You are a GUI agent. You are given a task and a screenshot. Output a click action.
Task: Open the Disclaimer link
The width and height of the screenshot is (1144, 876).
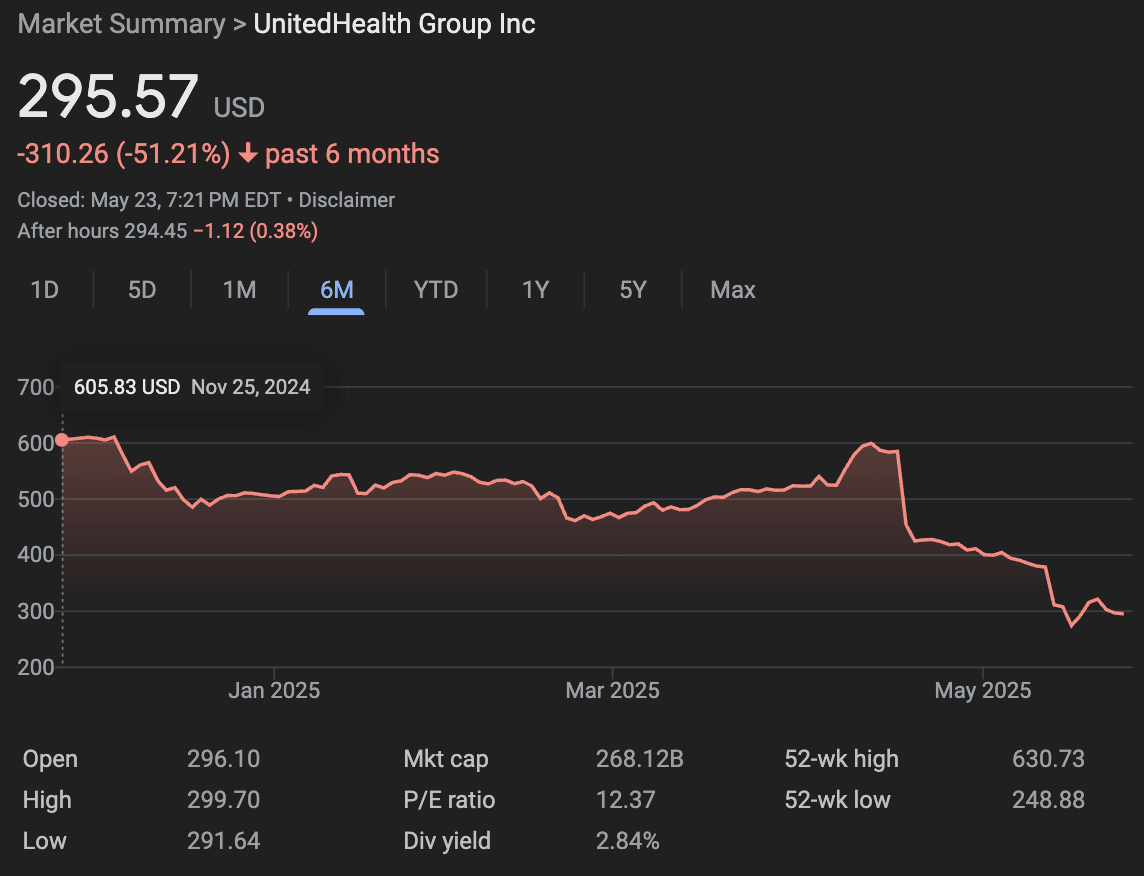tap(347, 200)
